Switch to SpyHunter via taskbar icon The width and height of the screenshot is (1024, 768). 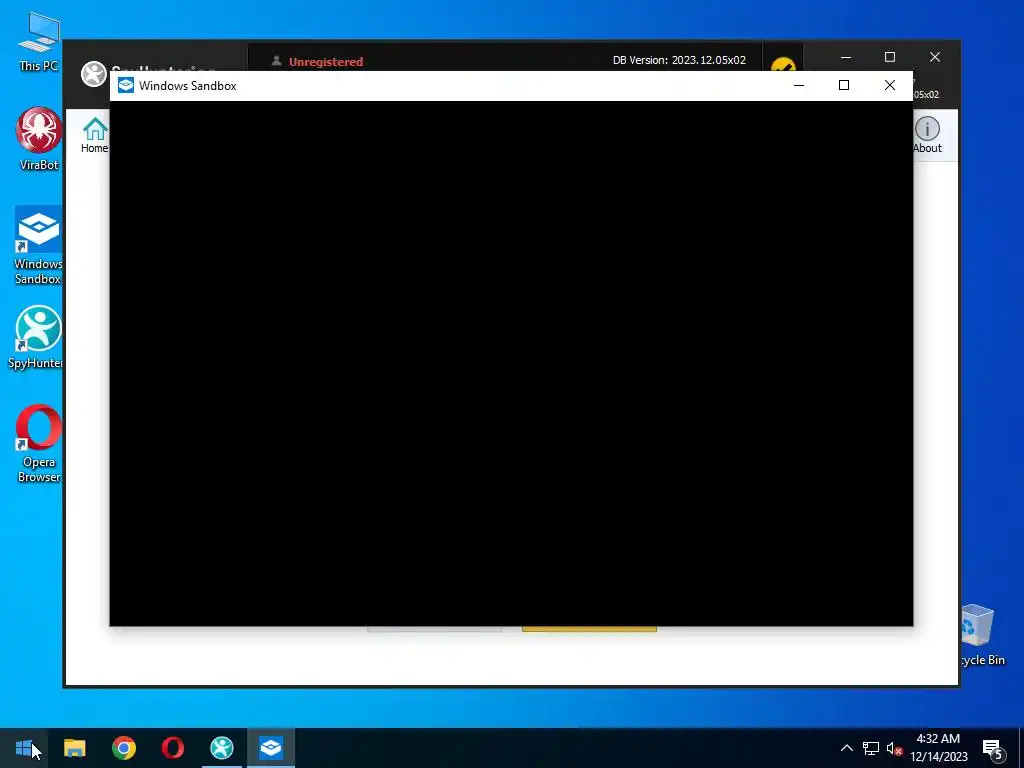click(221, 748)
